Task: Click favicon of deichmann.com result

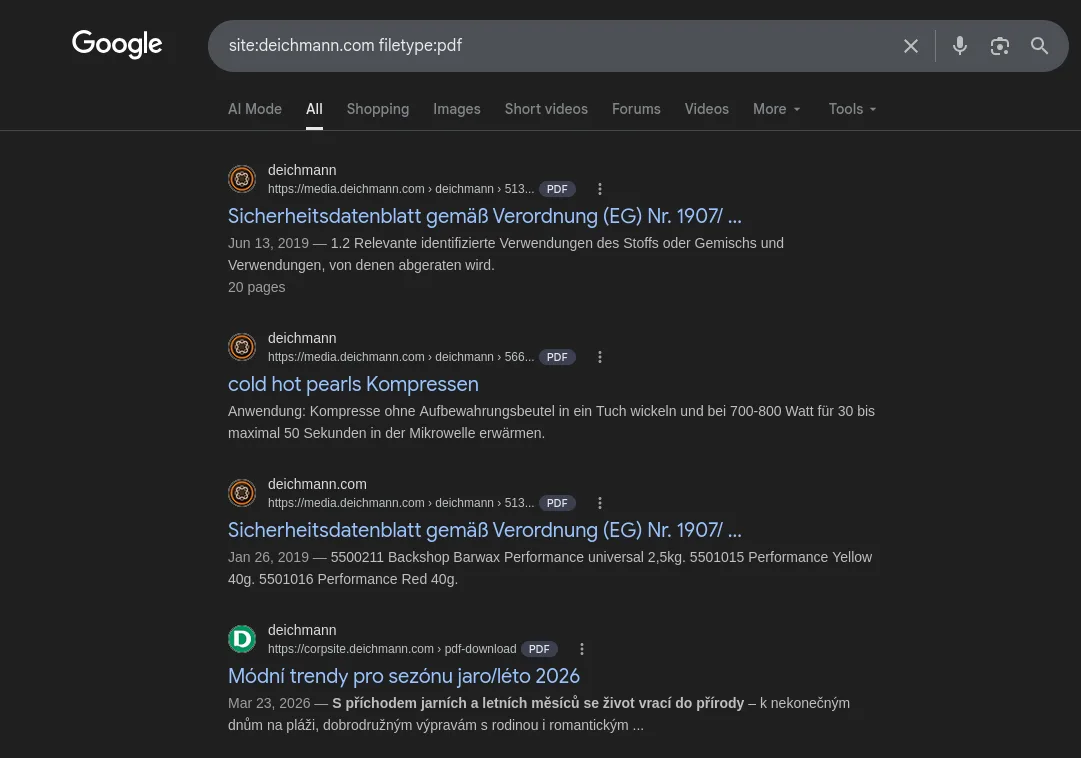Action: tap(242, 493)
